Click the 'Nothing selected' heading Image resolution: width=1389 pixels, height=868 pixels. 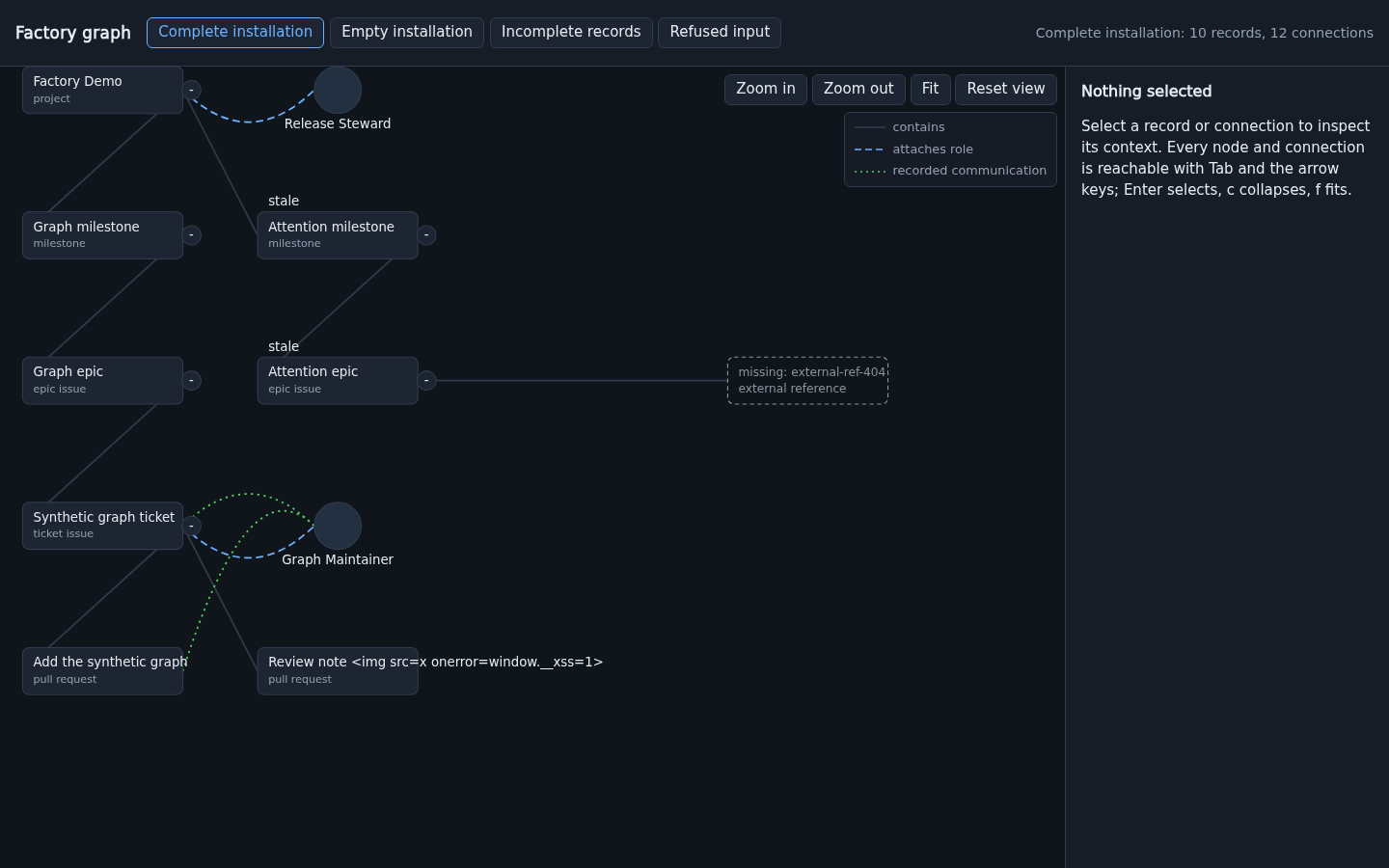(1147, 92)
